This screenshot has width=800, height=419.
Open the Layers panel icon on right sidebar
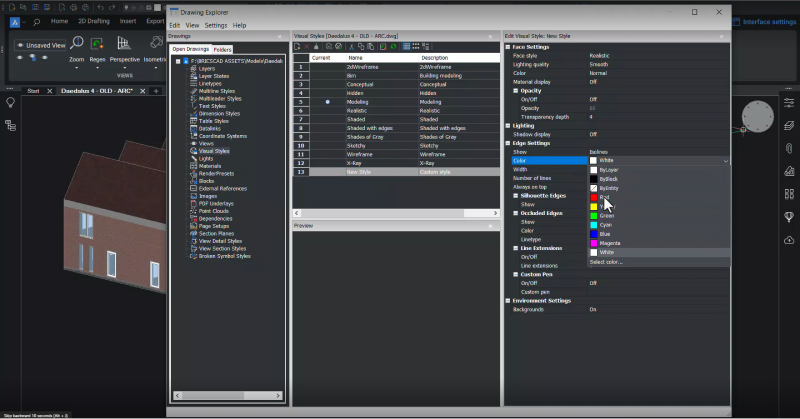click(x=789, y=126)
